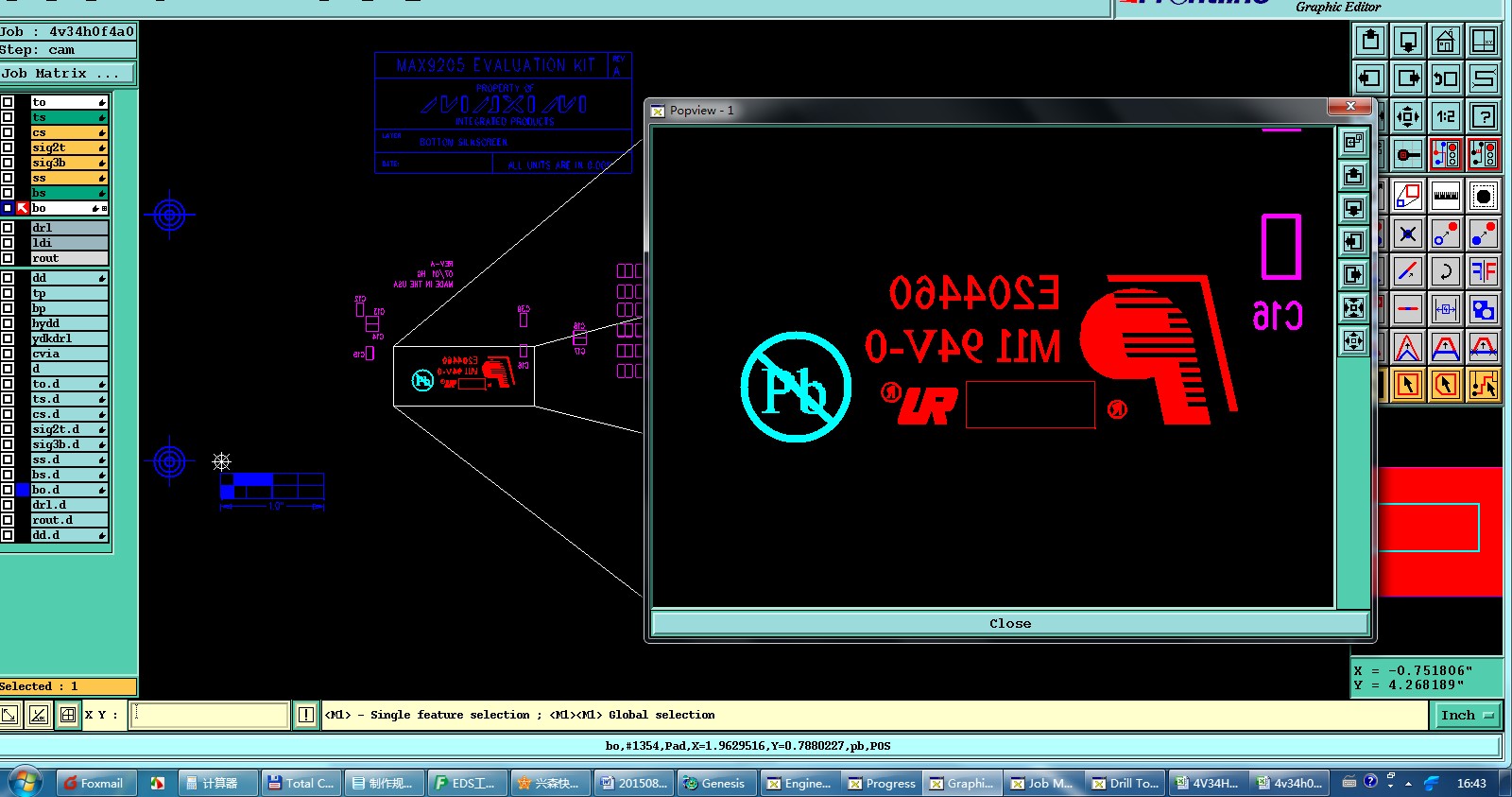The width and height of the screenshot is (1512, 797).
Task: Switch to Drill To... taskbar window
Action: [x=1125, y=783]
